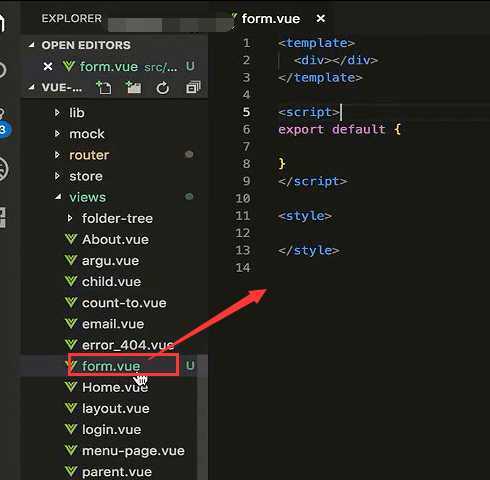Close form.vue in Open Editors list
This screenshot has height=480, width=490.
point(48,67)
